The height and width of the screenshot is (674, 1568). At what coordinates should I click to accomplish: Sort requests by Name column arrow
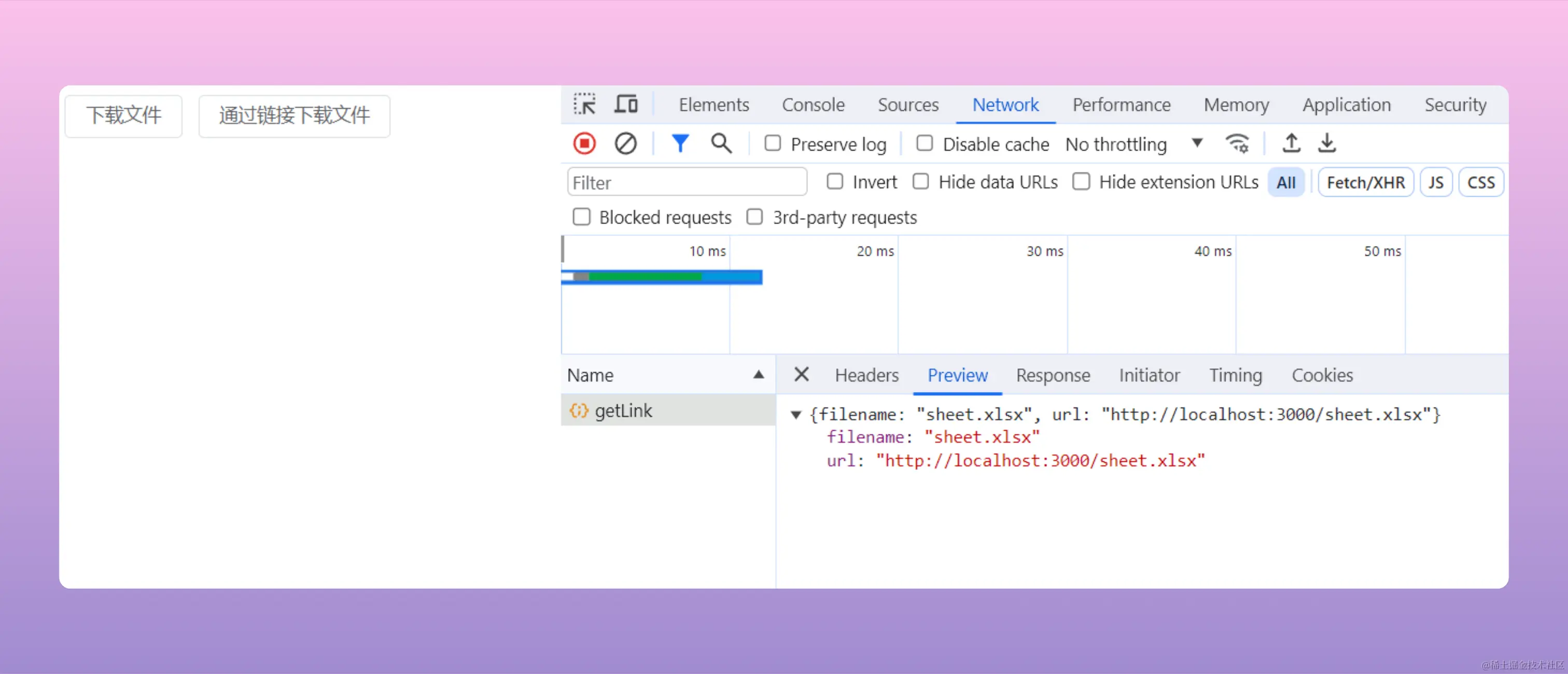758,375
